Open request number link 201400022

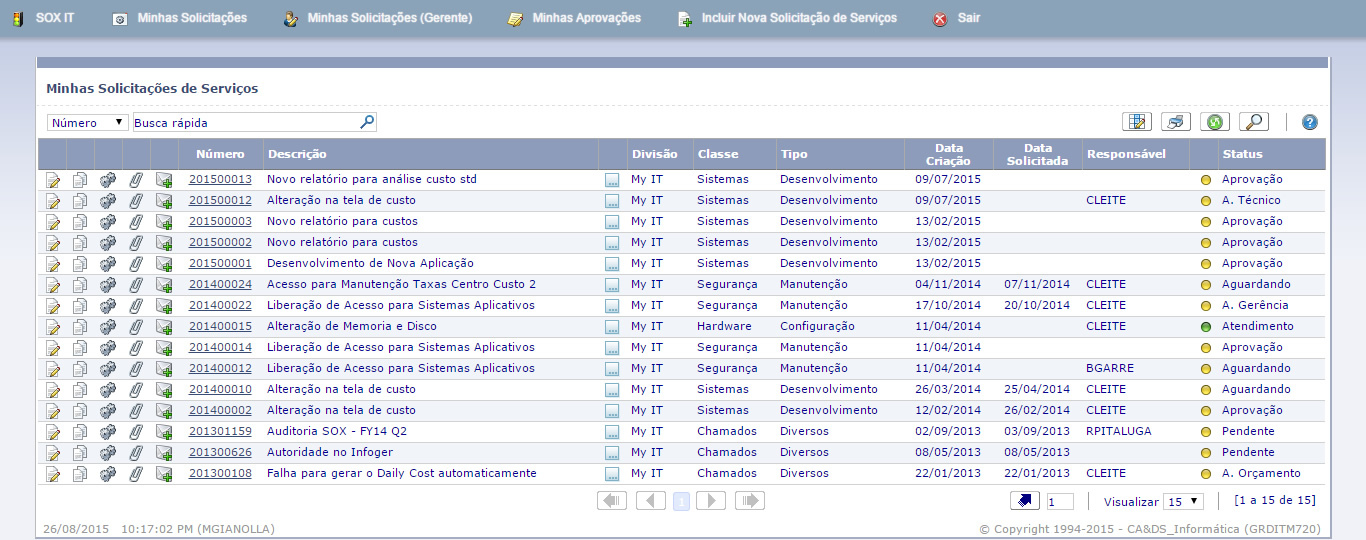coord(220,306)
